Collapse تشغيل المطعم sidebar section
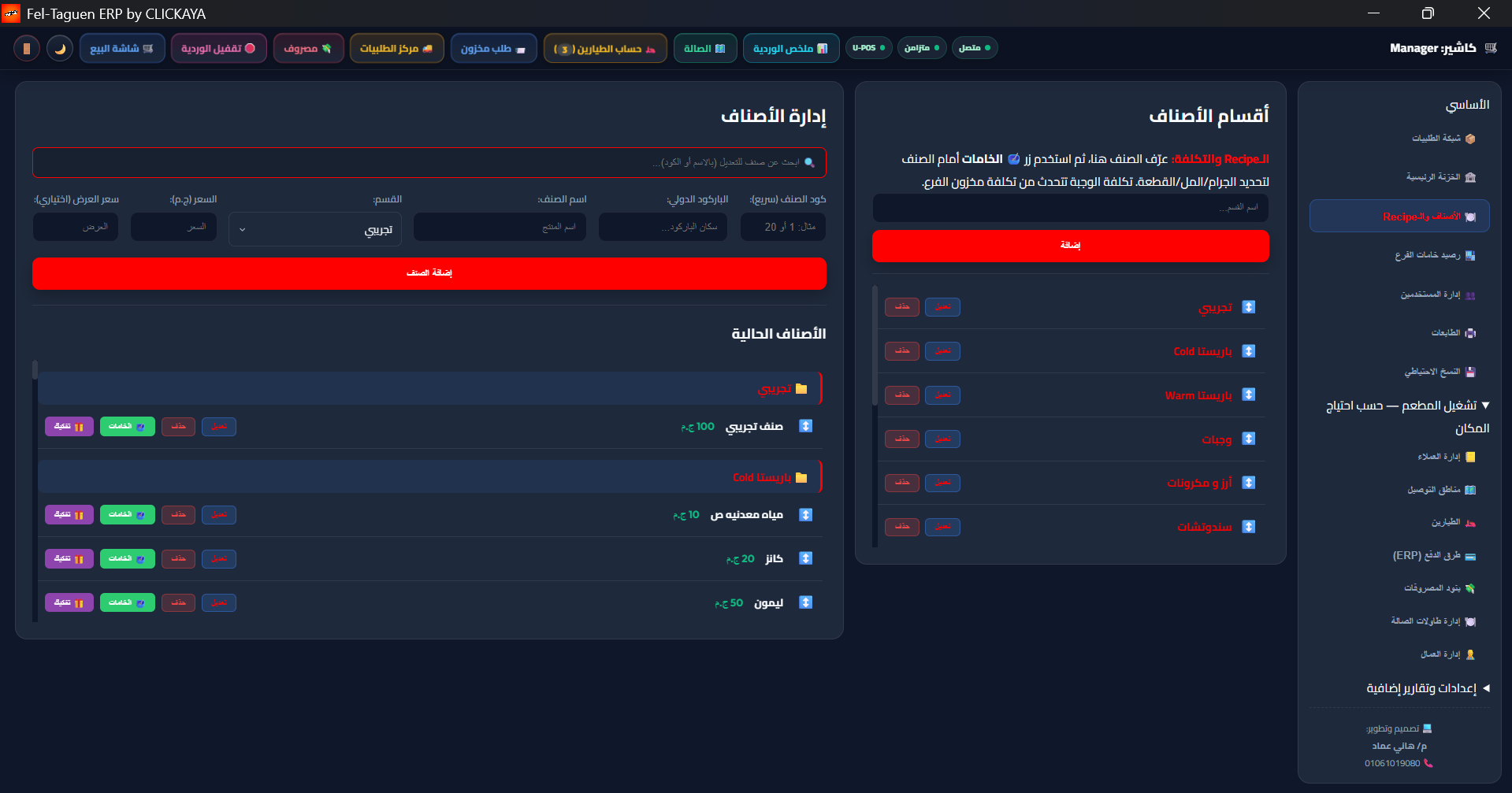1512x793 pixels. [x=1408, y=417]
